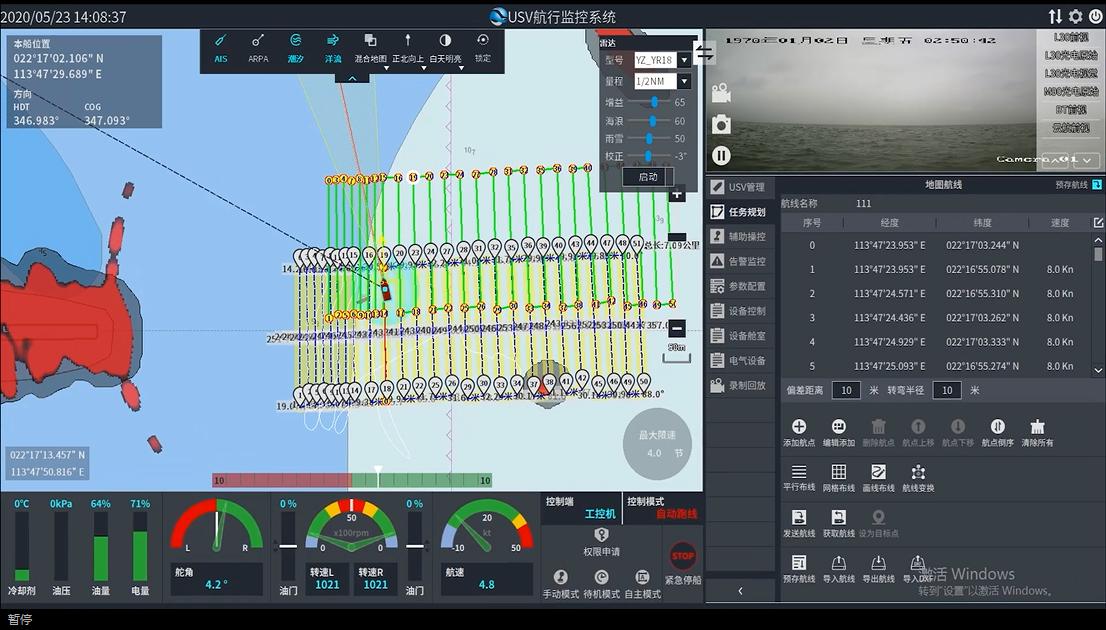Open the radar 型号 YZ_YR18 dropdown
The width and height of the screenshot is (1106, 630).
pos(684,60)
